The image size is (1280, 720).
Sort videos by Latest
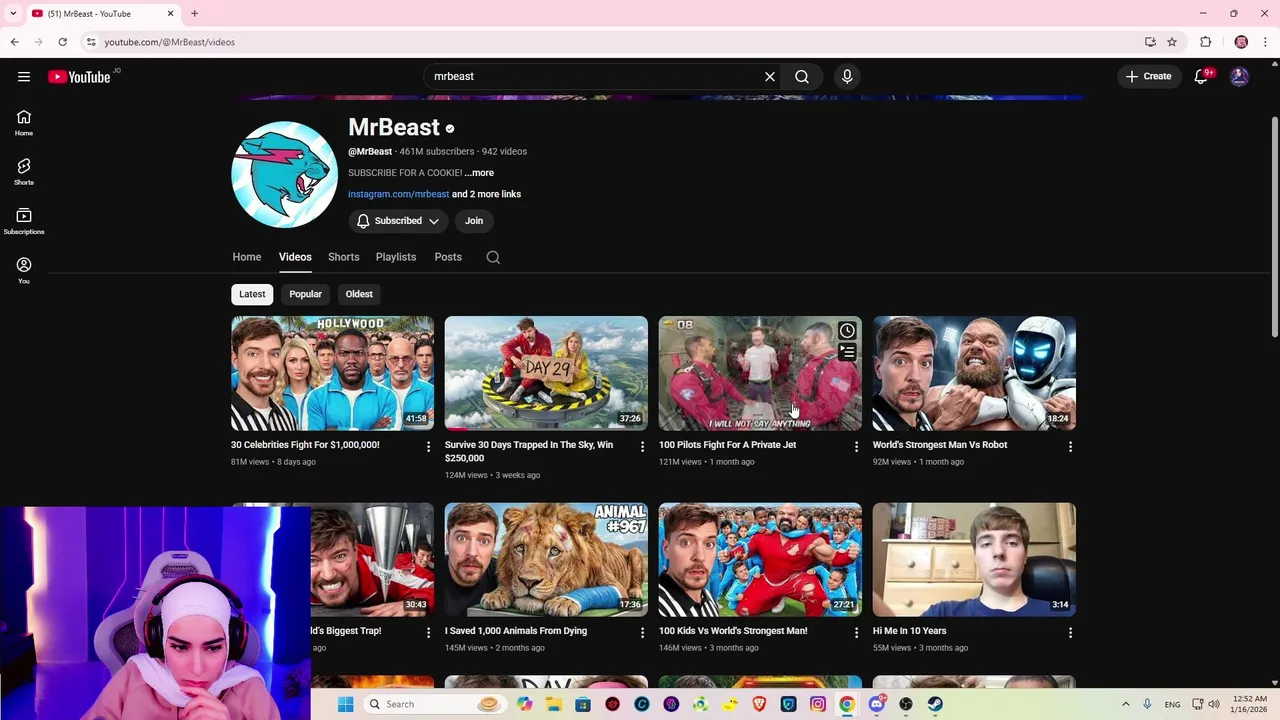coord(252,294)
